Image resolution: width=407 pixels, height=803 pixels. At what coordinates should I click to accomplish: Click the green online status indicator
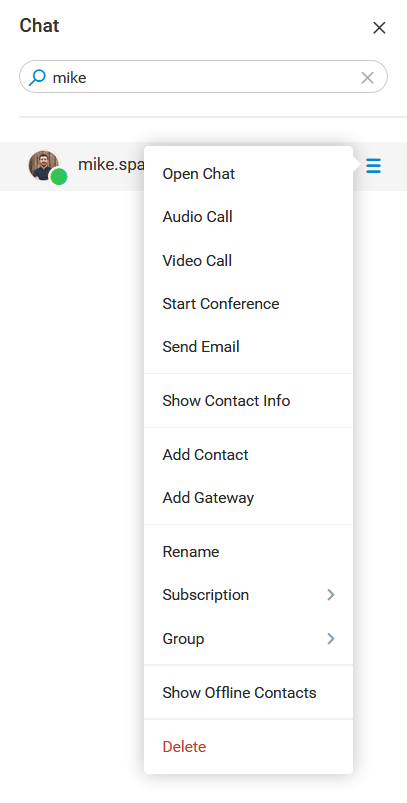(x=59, y=177)
